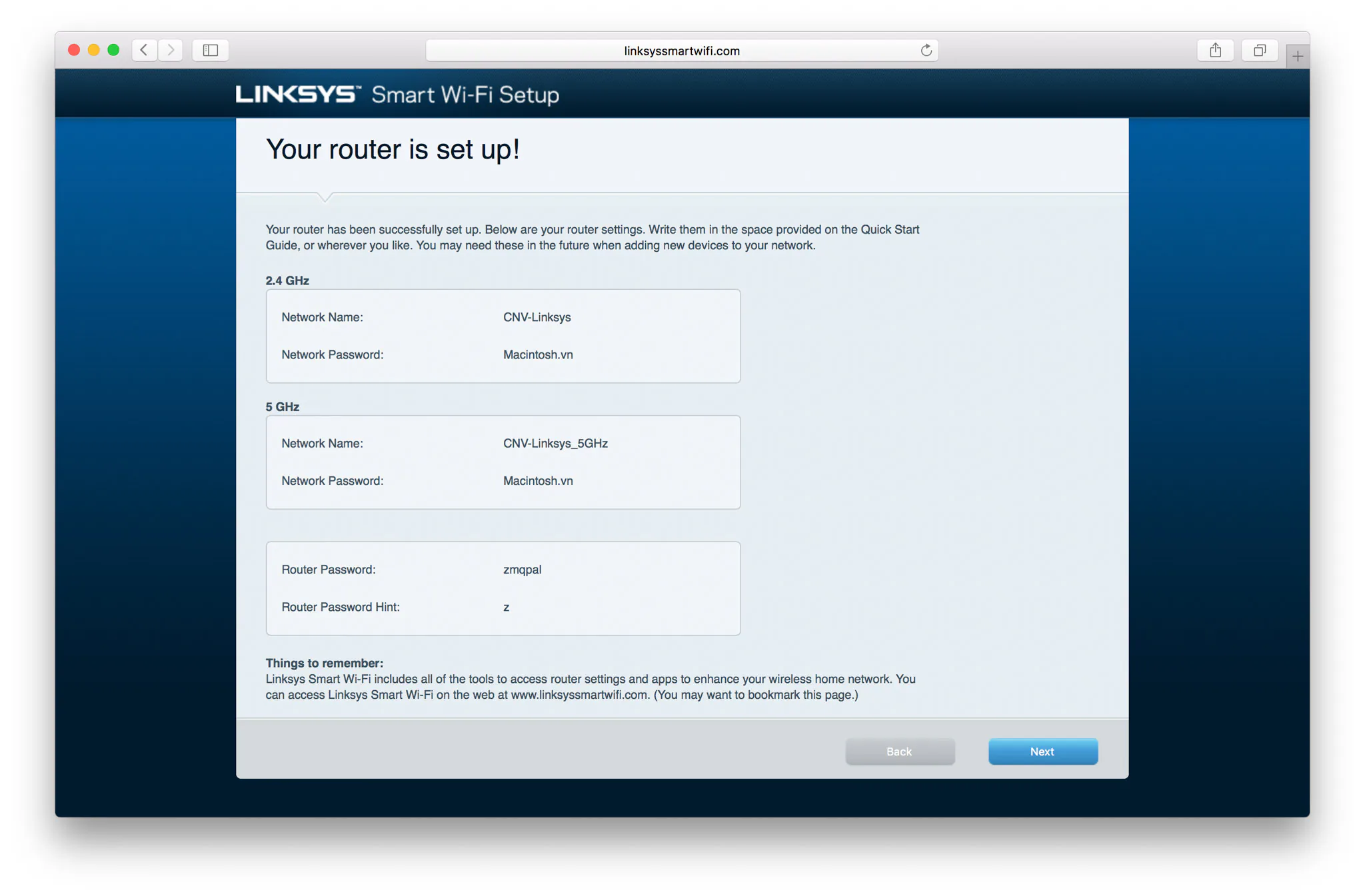Show all tabs overview icon
Image resolution: width=1365 pixels, height=896 pixels.
[1259, 50]
